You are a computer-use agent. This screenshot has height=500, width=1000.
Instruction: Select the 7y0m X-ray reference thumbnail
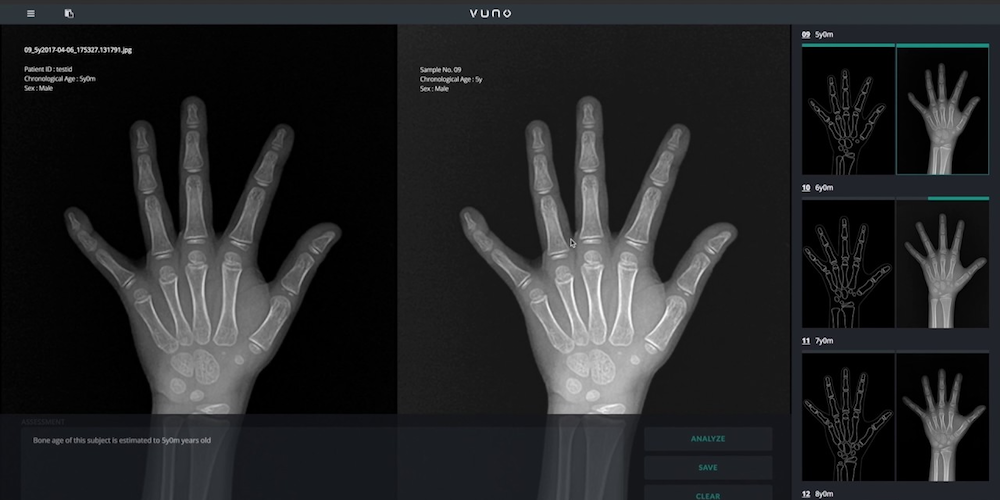coord(943,416)
